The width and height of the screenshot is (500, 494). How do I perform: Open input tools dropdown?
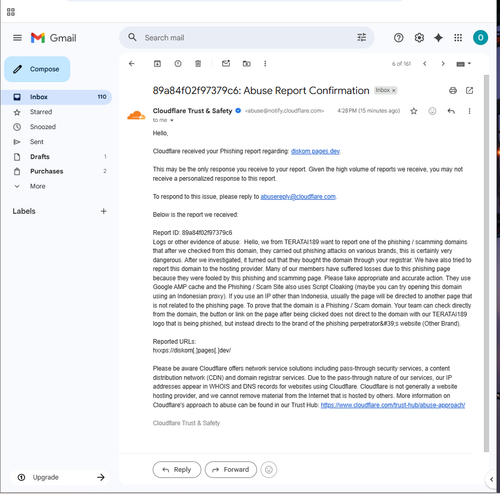click(463, 64)
